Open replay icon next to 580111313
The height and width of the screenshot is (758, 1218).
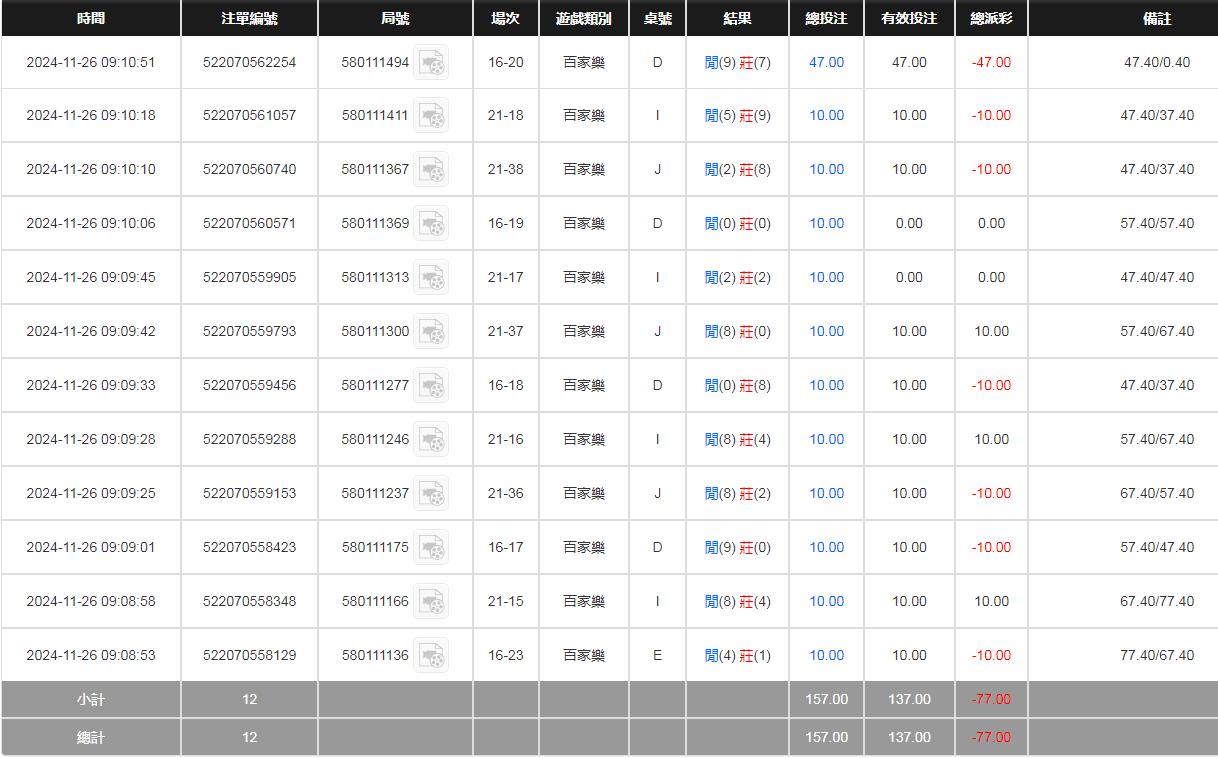click(431, 278)
